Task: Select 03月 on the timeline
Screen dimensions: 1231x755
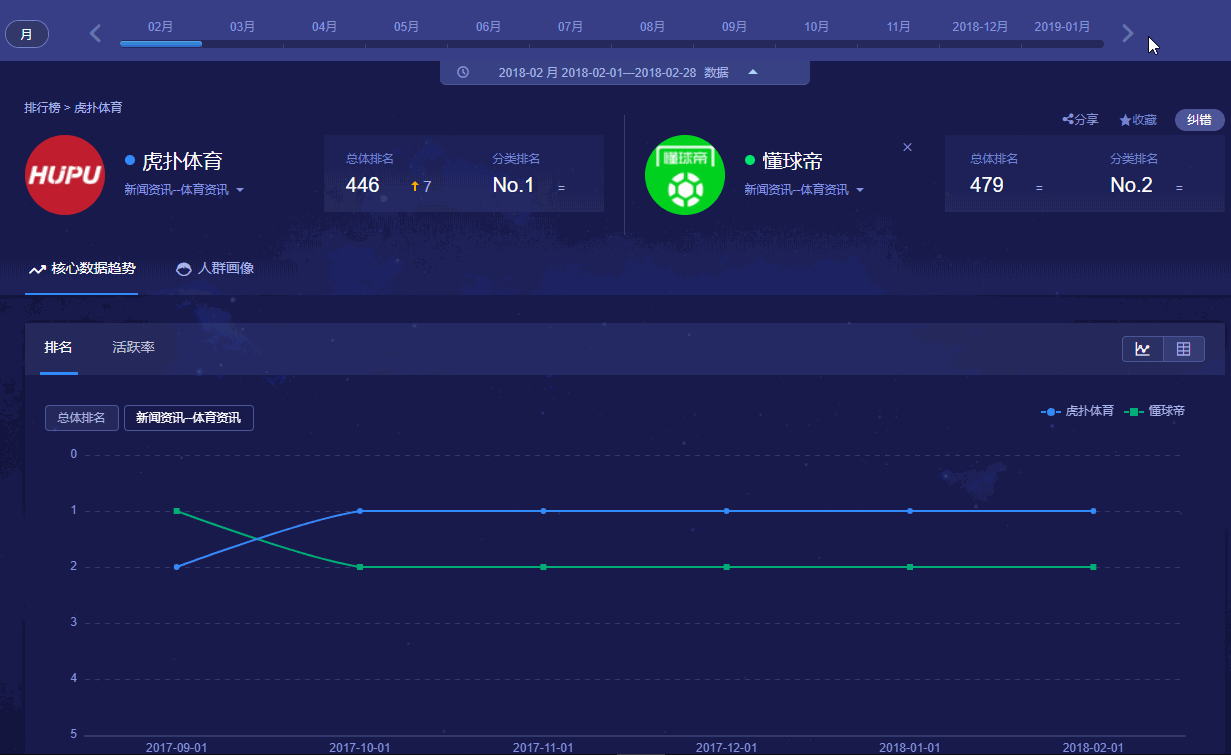Action: tap(242, 27)
